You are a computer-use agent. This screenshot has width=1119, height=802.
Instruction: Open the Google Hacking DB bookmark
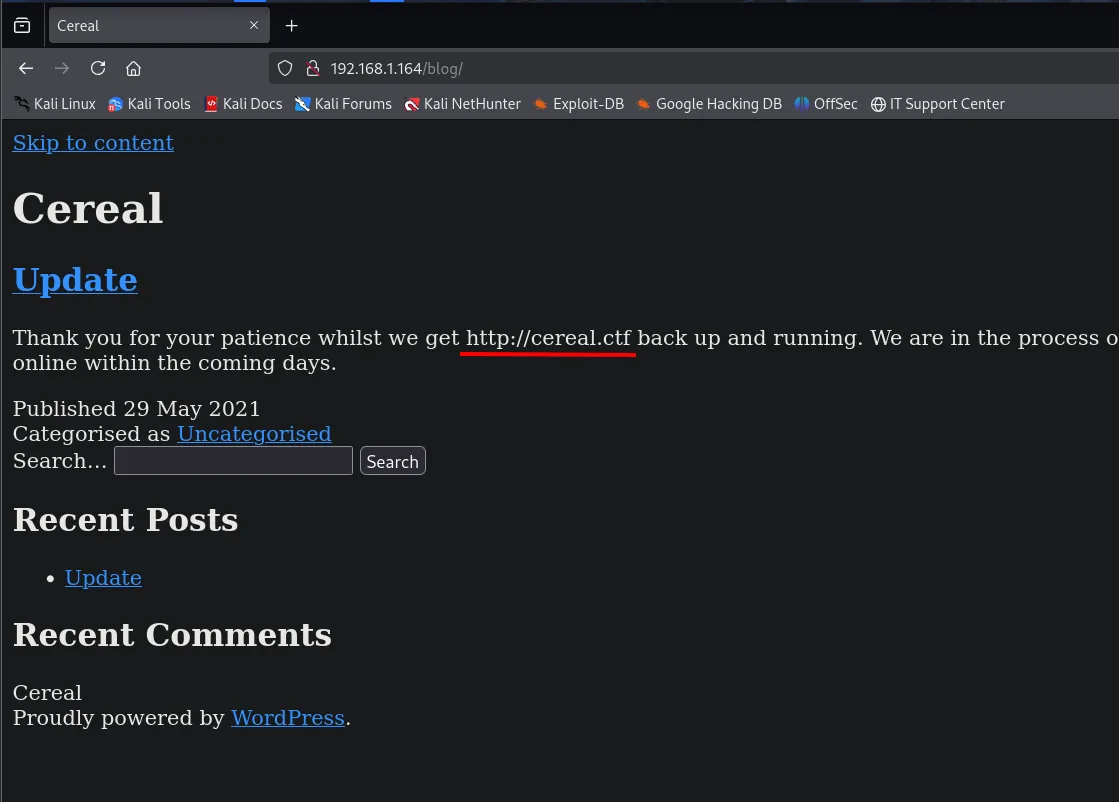point(709,104)
